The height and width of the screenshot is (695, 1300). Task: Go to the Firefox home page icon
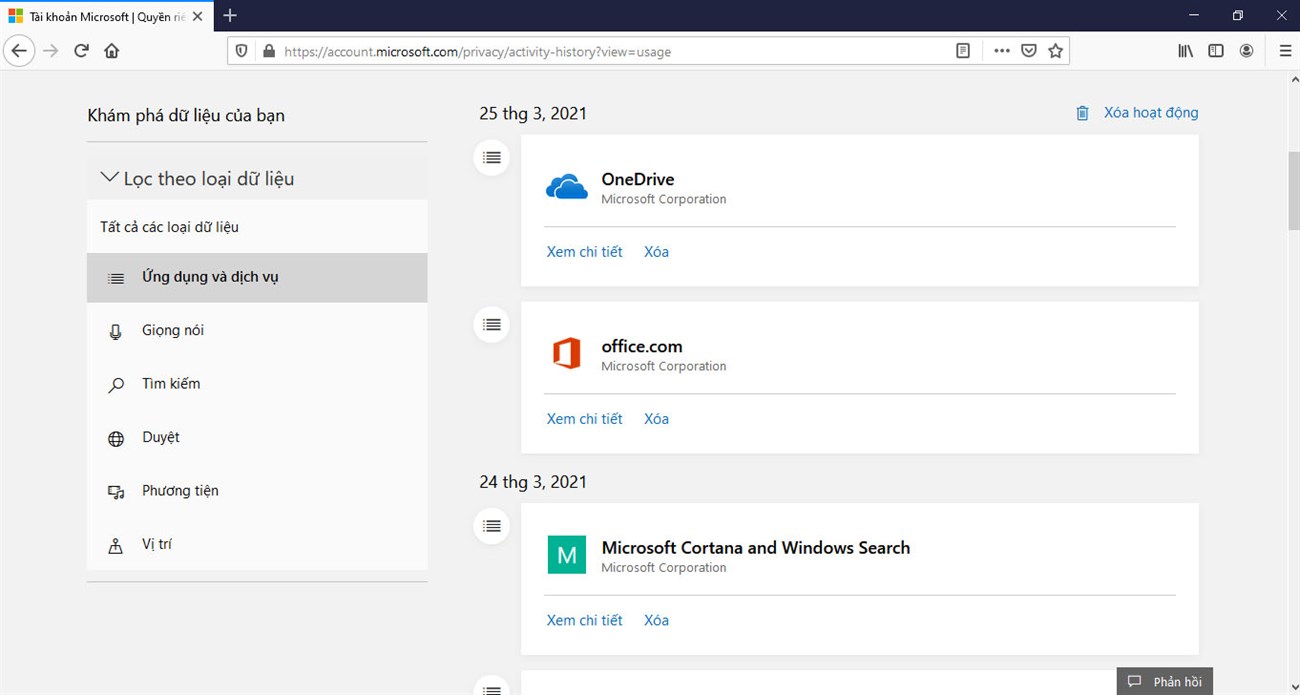(112, 51)
